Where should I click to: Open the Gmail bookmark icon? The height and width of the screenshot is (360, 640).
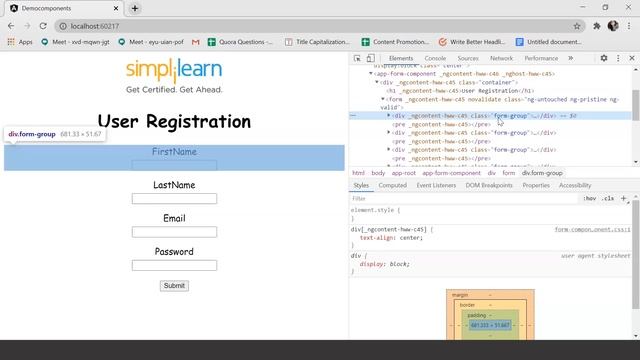coord(196,42)
